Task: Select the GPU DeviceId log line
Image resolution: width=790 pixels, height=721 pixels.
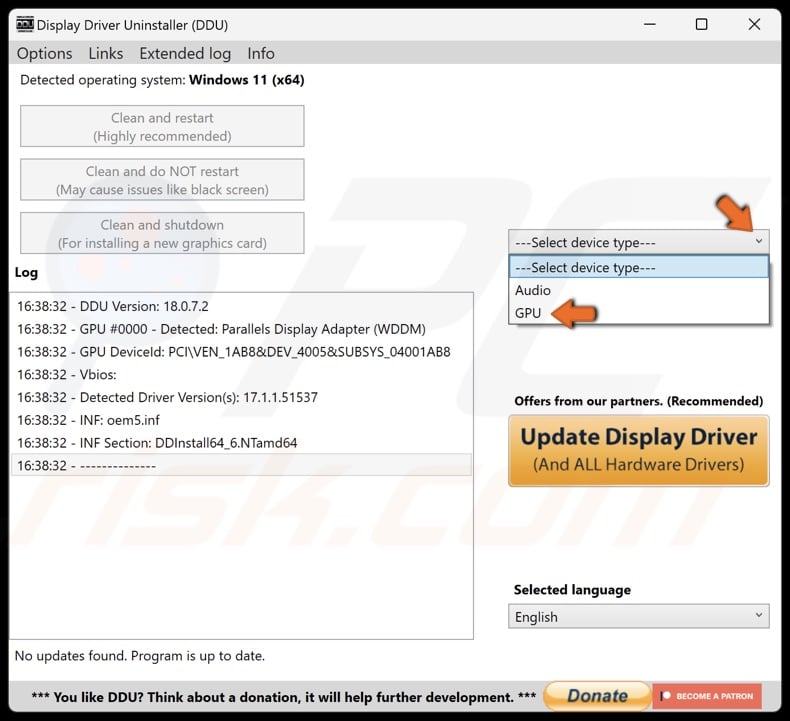Action: coord(241,352)
